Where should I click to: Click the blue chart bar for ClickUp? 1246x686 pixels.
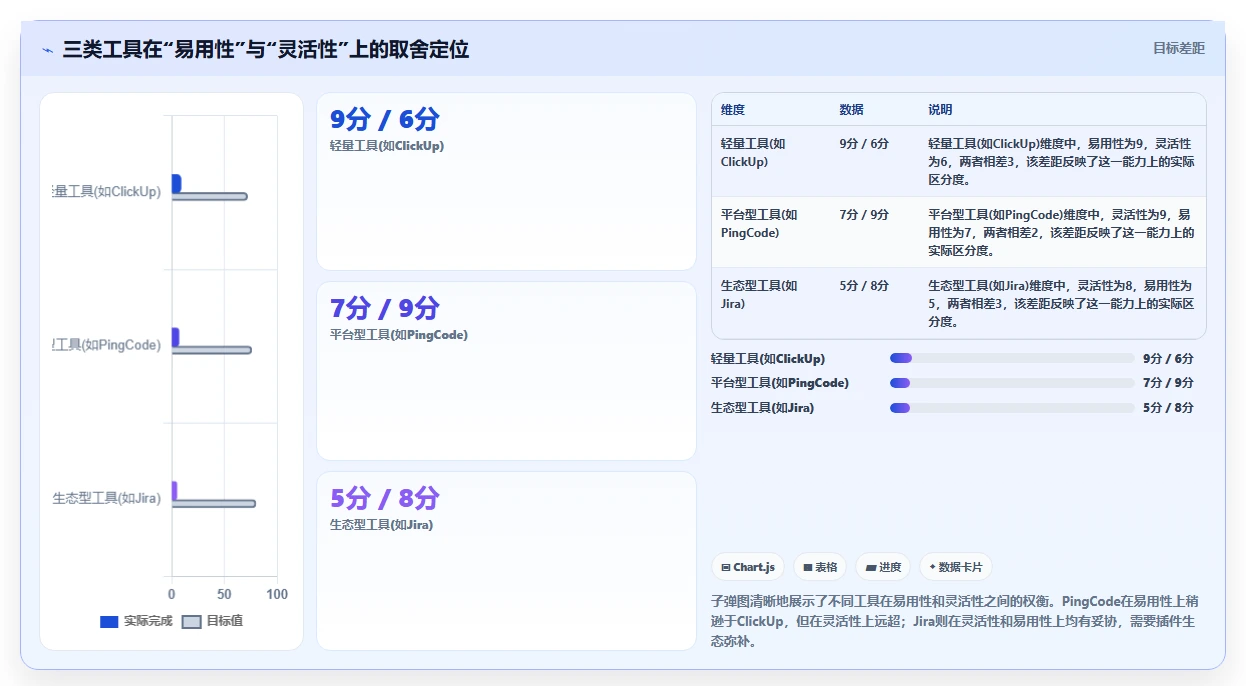click(x=176, y=183)
